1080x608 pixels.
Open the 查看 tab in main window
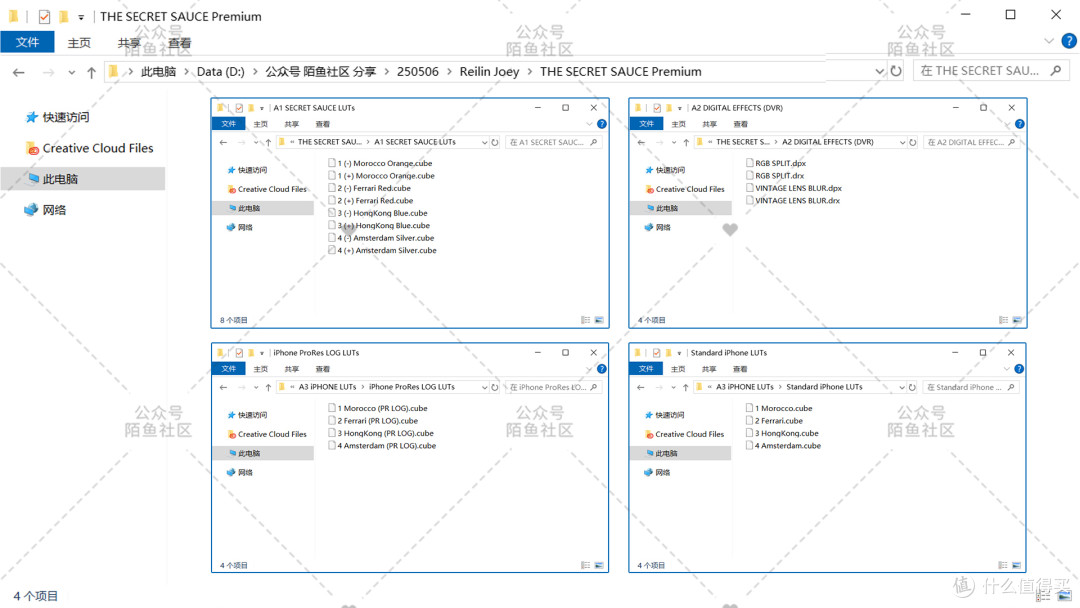pyautogui.click(x=180, y=43)
